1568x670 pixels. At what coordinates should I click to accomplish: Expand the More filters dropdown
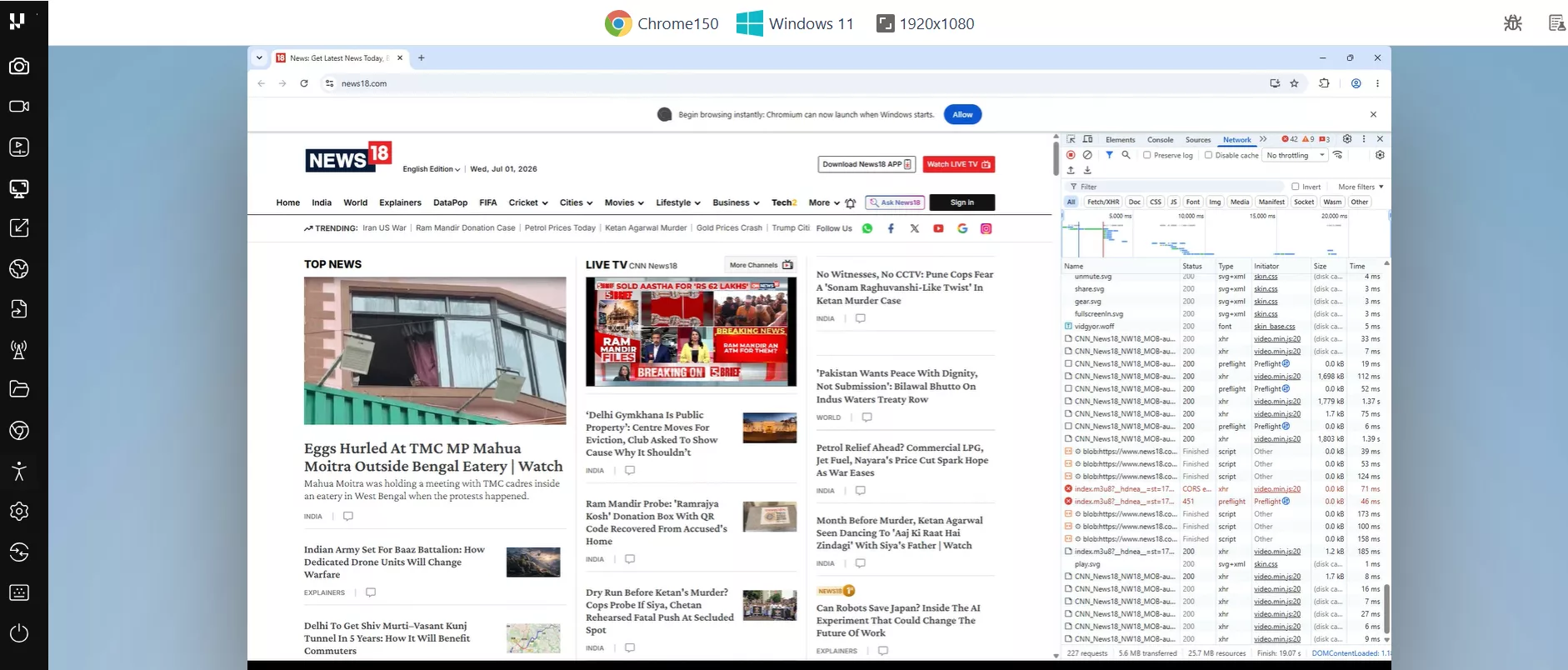1361,187
